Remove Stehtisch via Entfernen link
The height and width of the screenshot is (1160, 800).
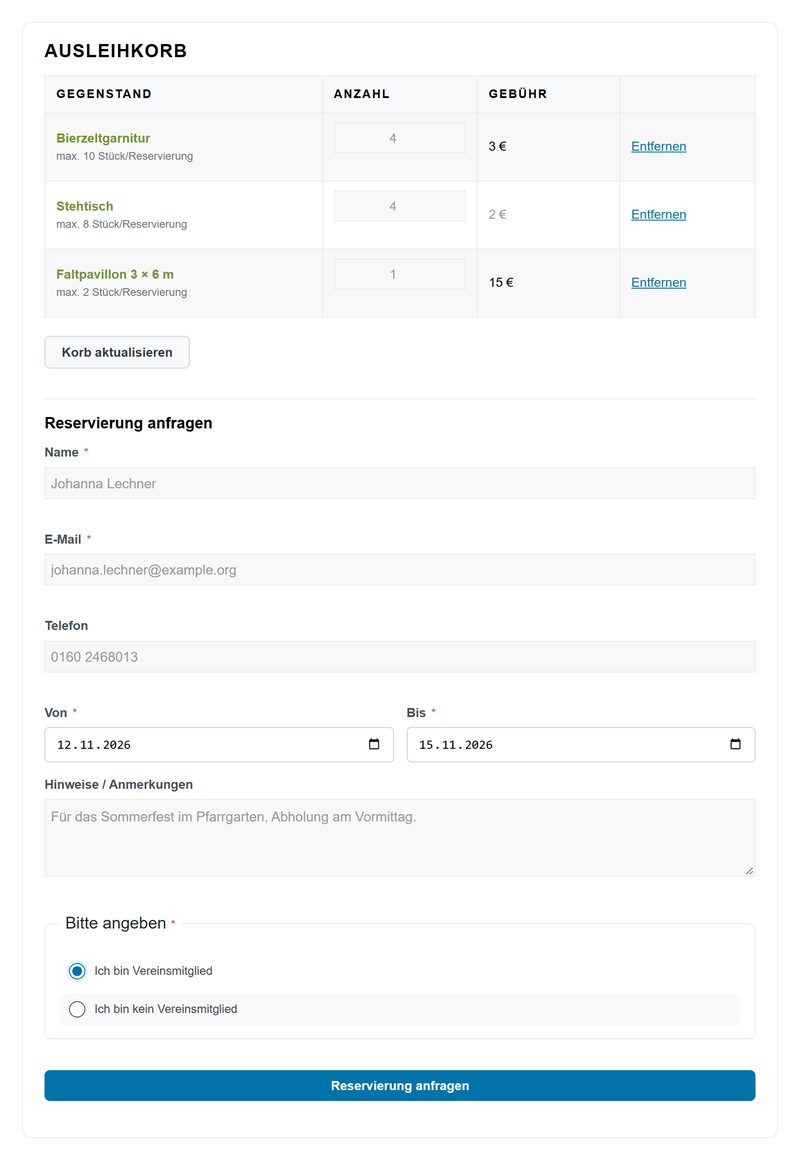(x=659, y=215)
